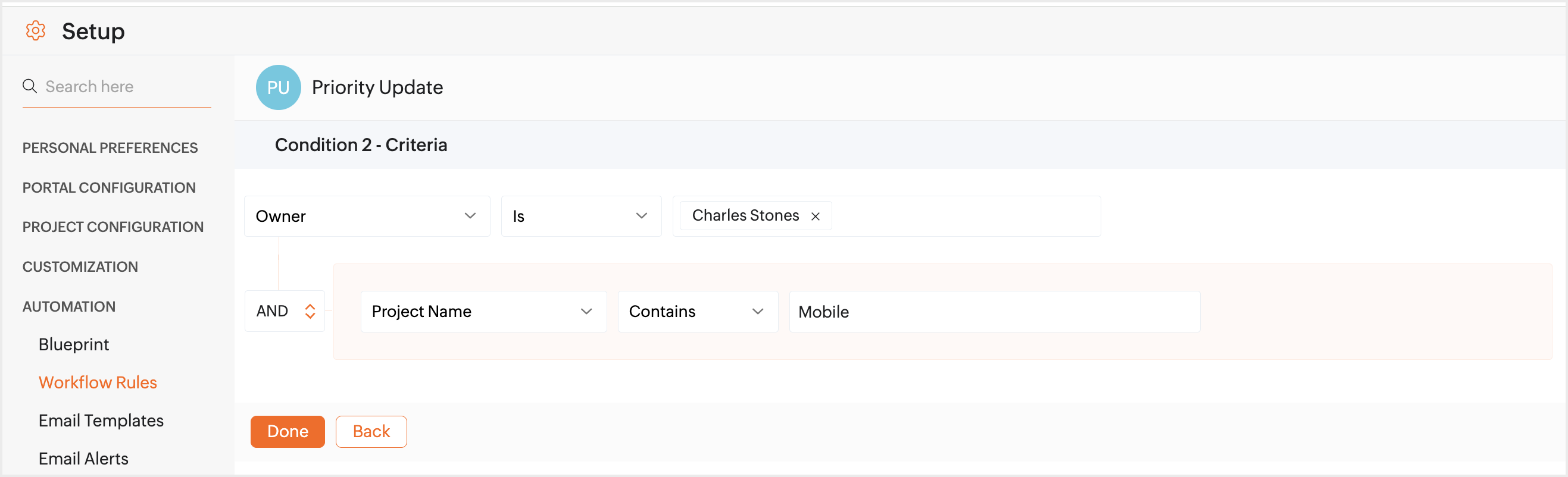Click the orange Setup gear icon
Viewport: 1568px width, 477px height.
pos(35,30)
